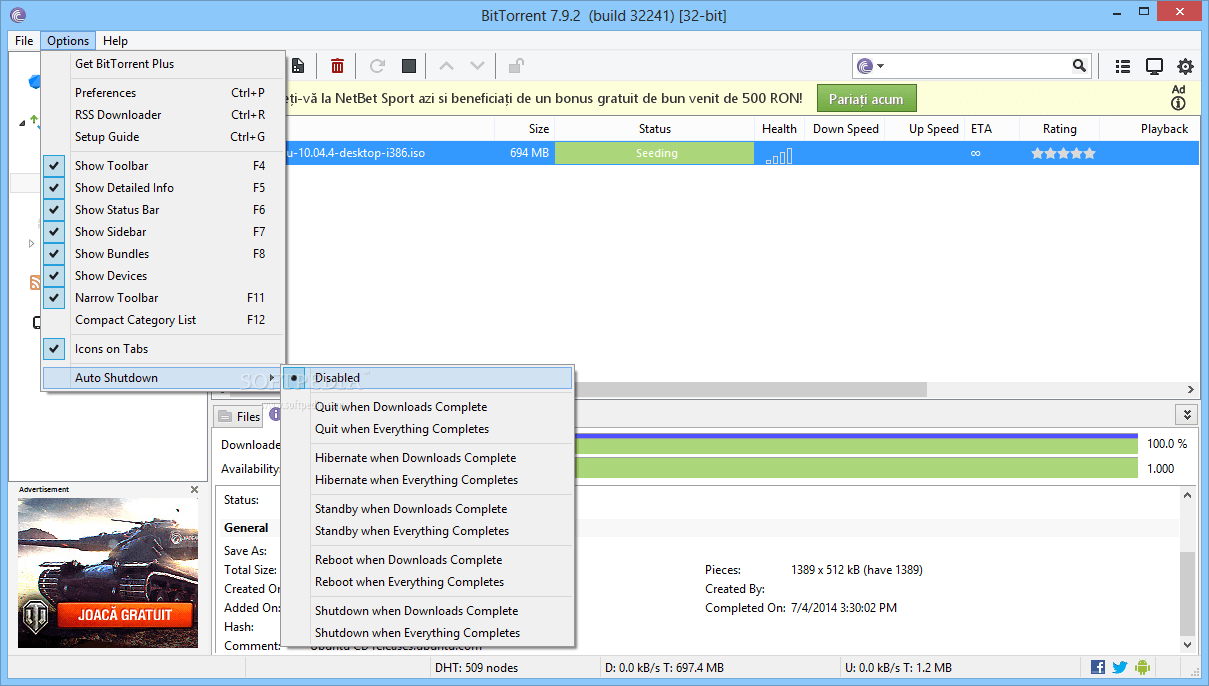1209x686 pixels.
Task: Open Preferences via the gear icon
Action: click(x=1185, y=66)
